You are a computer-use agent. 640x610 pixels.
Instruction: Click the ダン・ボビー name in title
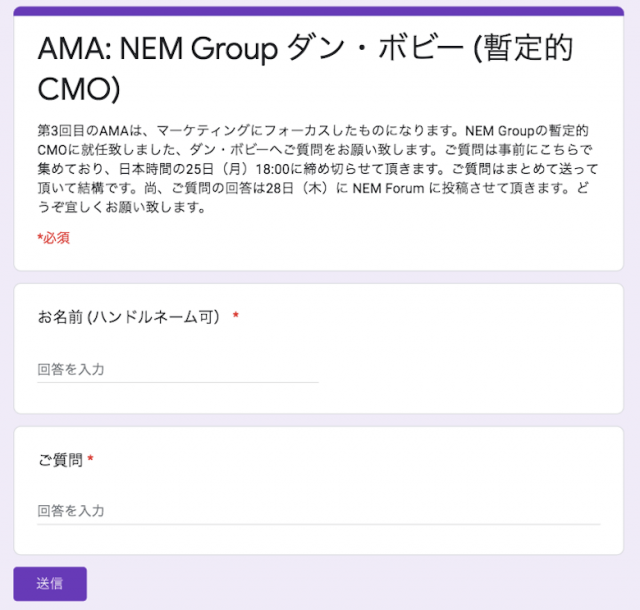pos(375,48)
